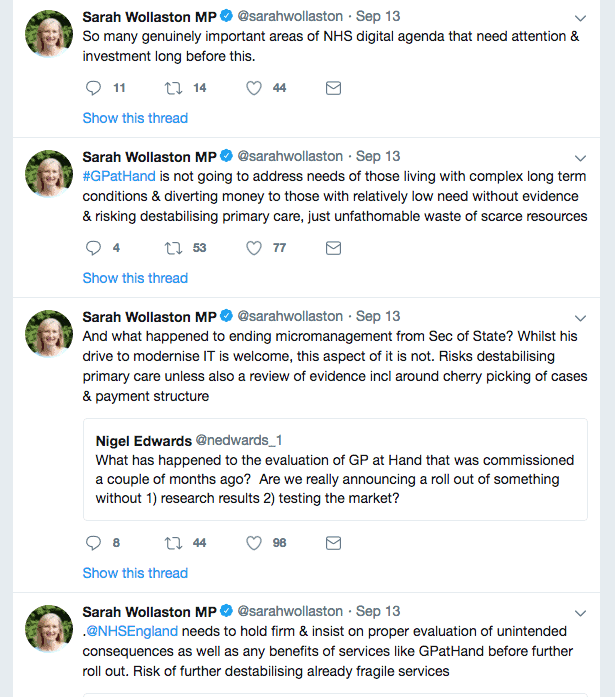Open the dropdown chevron on the first tweet
This screenshot has width=615, height=697.
(581, 18)
